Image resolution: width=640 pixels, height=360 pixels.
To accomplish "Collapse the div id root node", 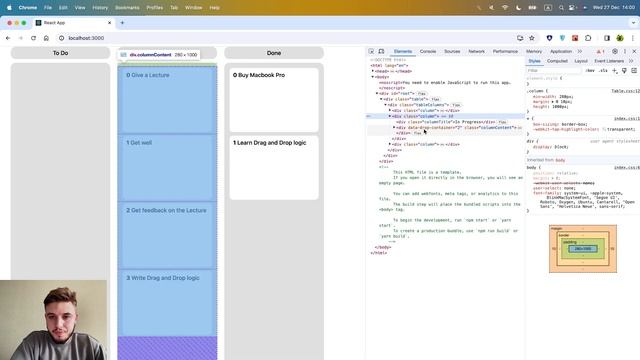I will pos(377,93).
